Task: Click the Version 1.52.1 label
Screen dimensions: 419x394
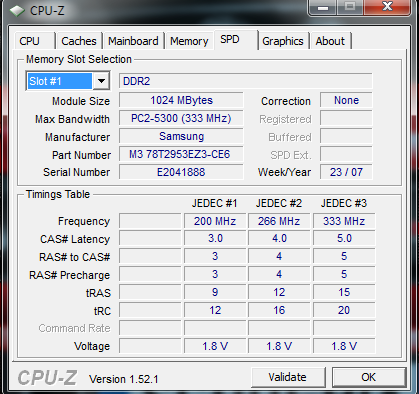Action: [x=124, y=379]
